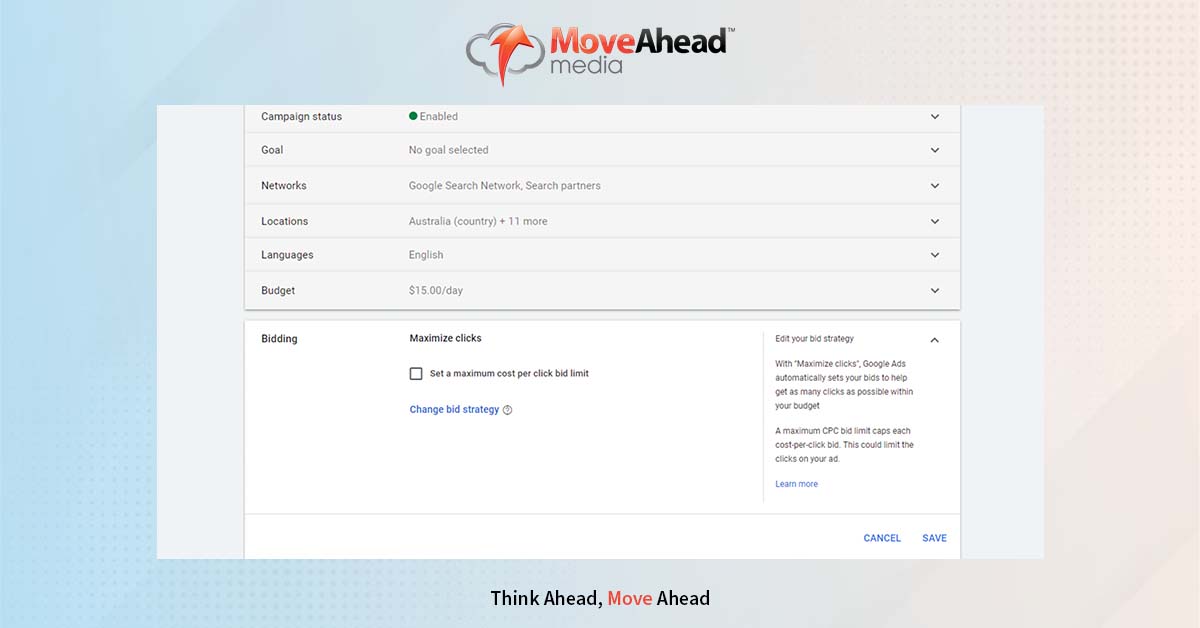Click the 'Maximize clicks' heading
Image resolution: width=1200 pixels, height=628 pixels.
tap(446, 339)
